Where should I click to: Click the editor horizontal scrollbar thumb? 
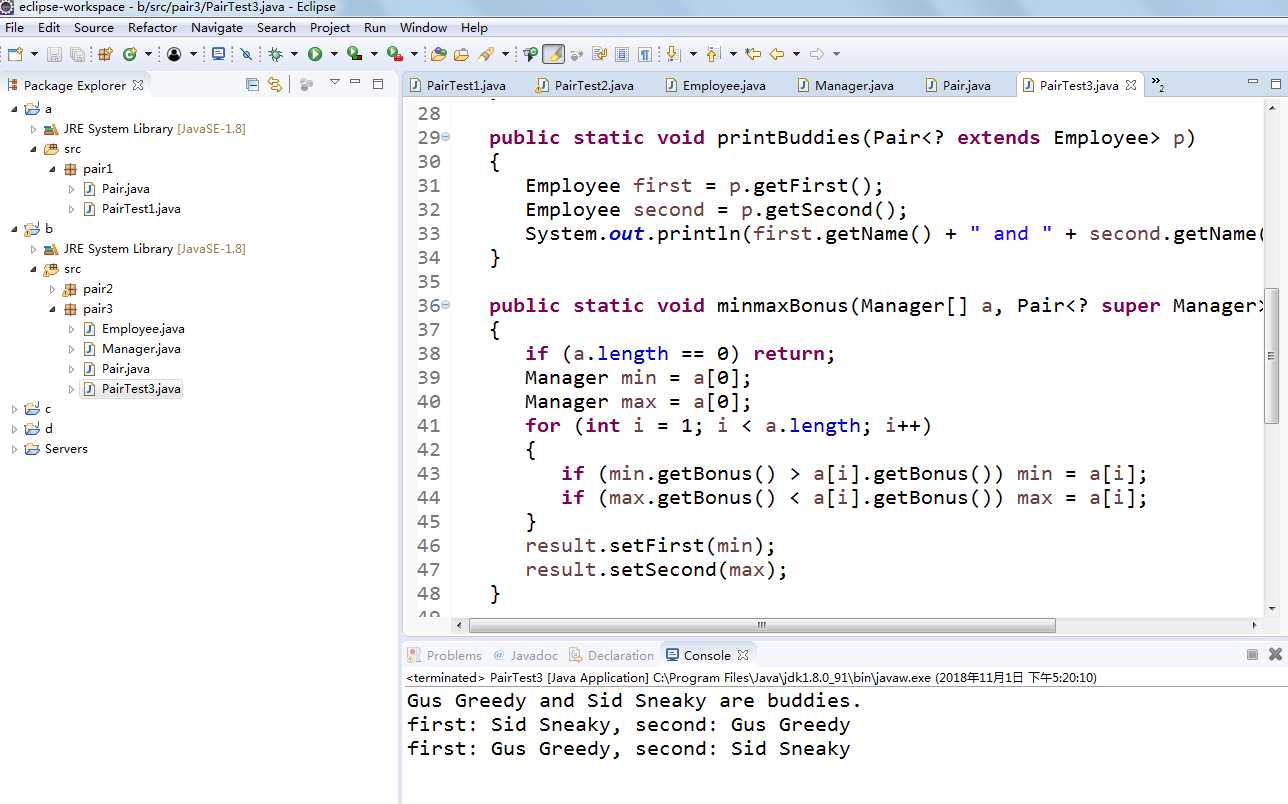pyautogui.click(x=762, y=626)
